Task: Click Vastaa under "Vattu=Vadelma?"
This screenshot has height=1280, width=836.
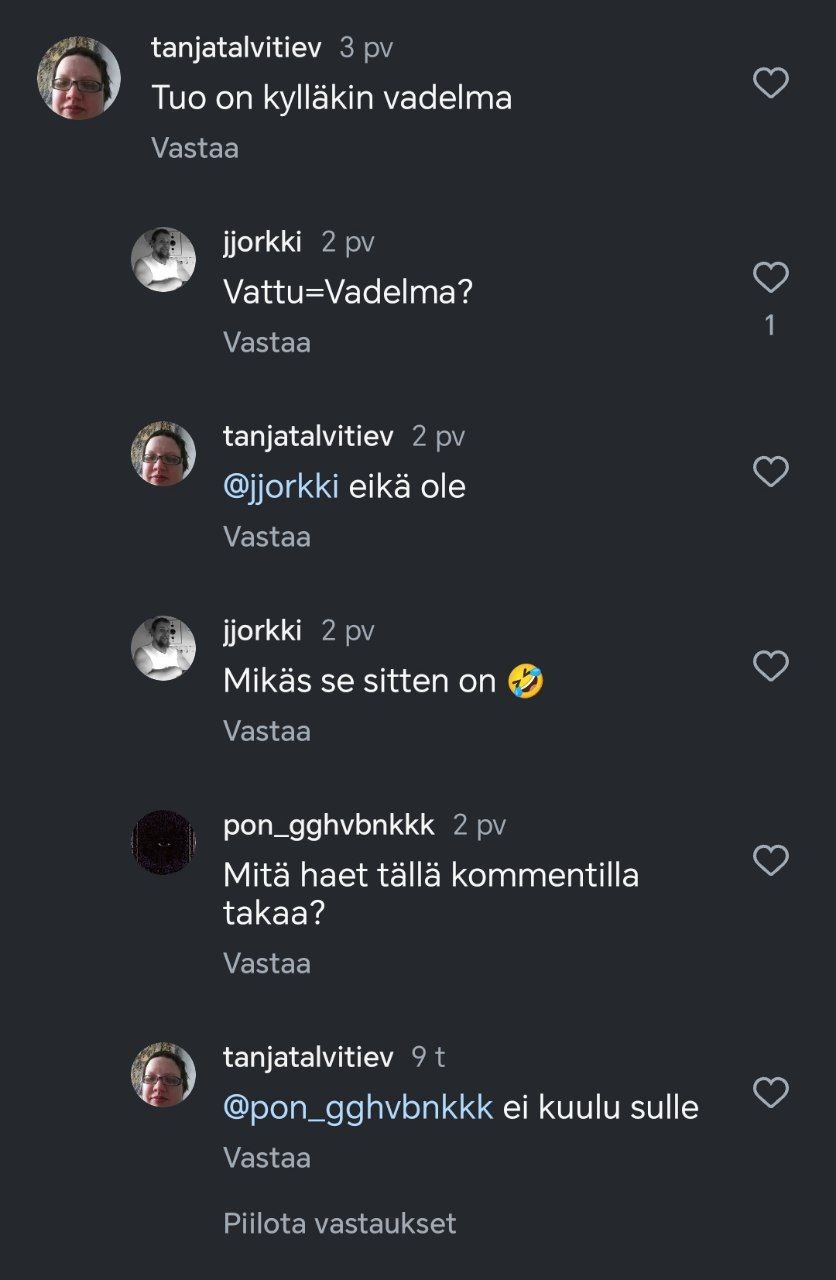Action: pyautogui.click(x=267, y=342)
